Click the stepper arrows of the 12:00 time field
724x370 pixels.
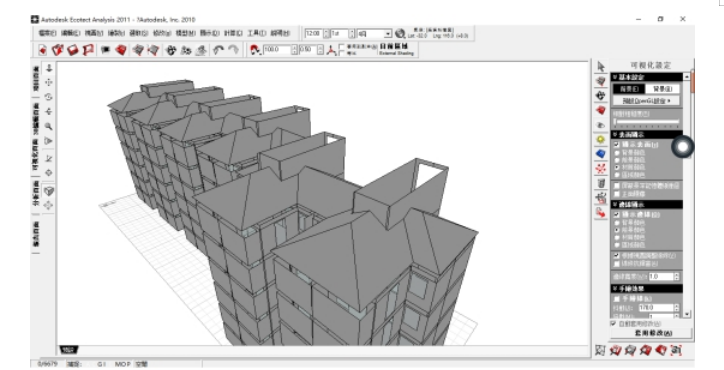[x=326, y=34]
